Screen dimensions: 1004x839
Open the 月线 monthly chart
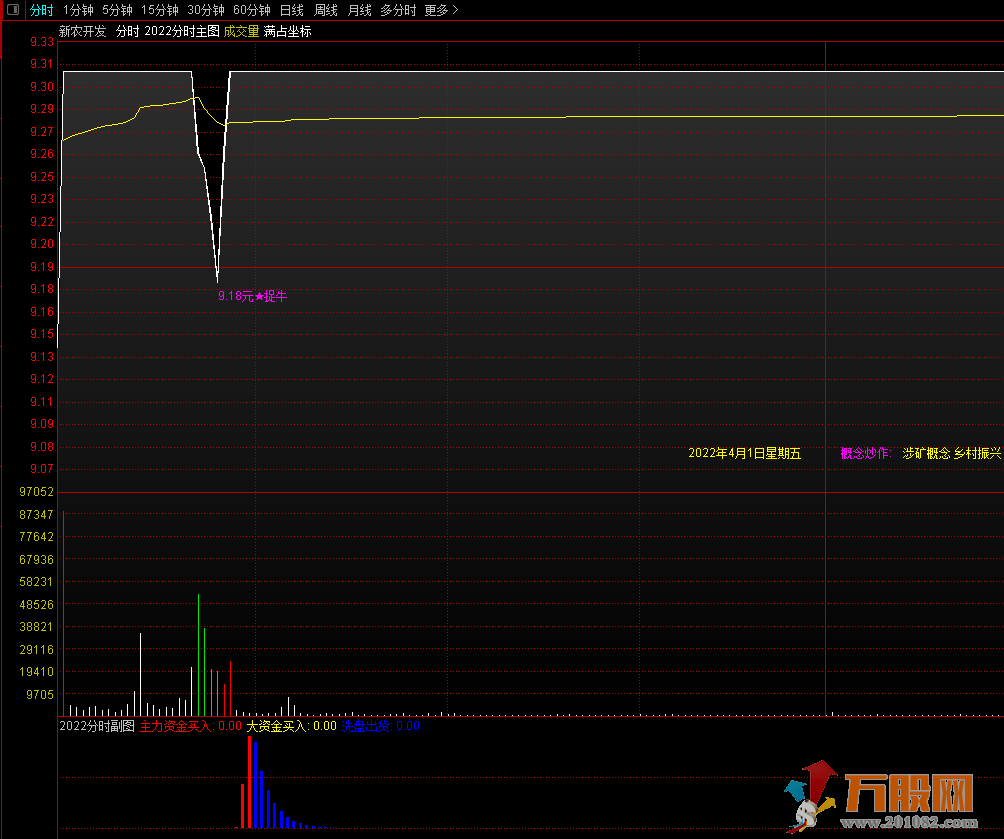point(360,10)
